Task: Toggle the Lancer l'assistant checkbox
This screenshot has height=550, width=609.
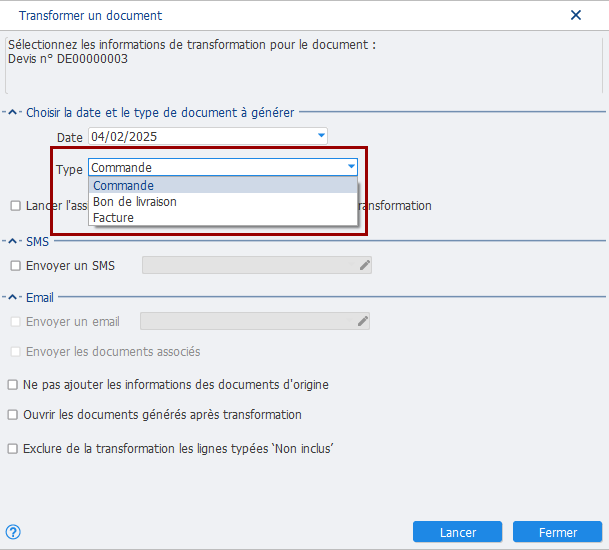Action: [15, 205]
